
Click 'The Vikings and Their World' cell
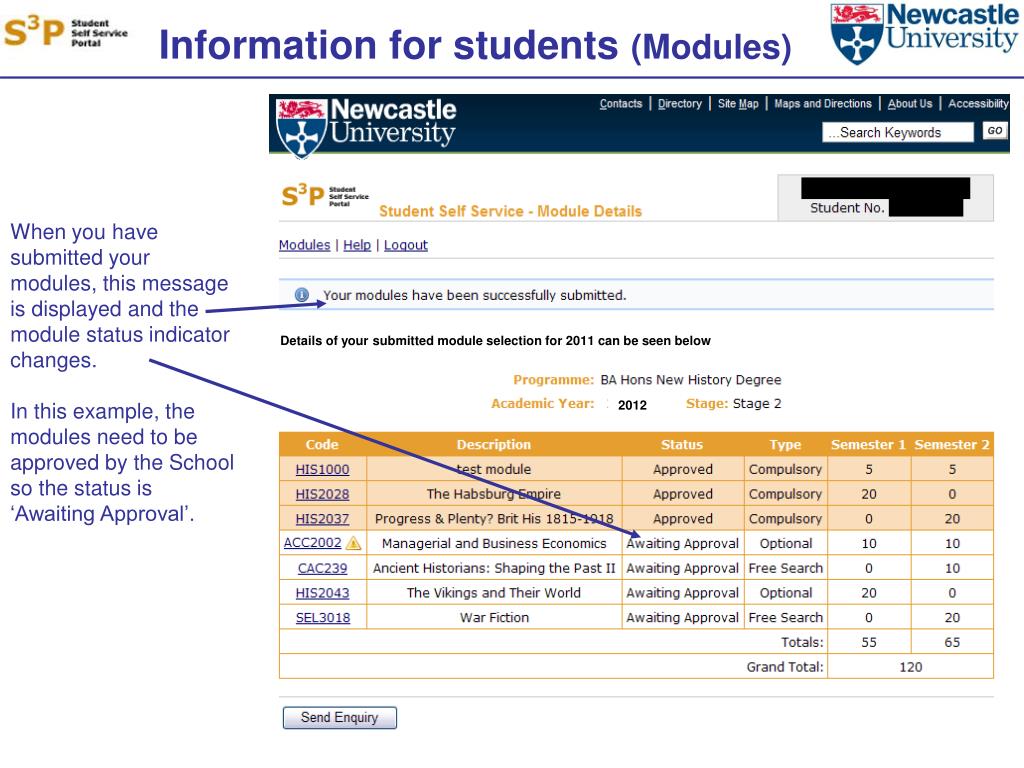(x=494, y=593)
